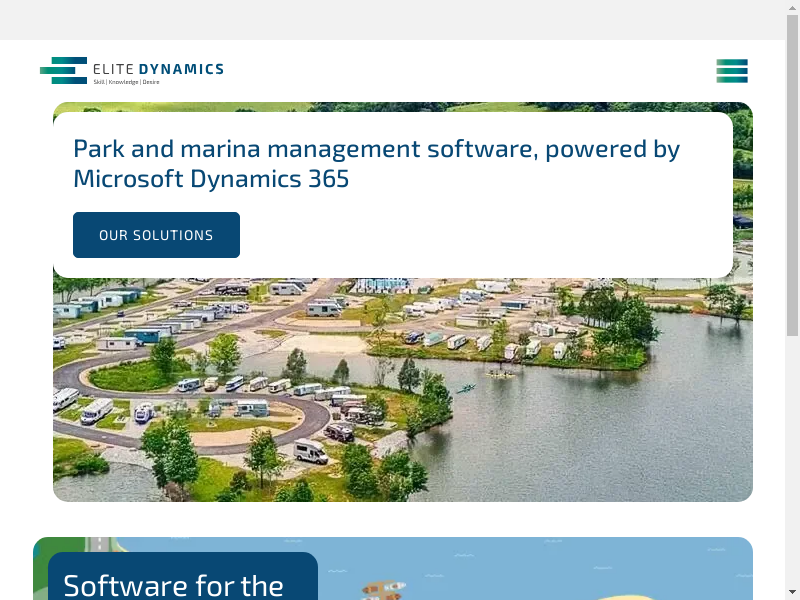Click the kayak on the lake
This screenshot has width=800, height=600.
pyautogui.click(x=466, y=388)
